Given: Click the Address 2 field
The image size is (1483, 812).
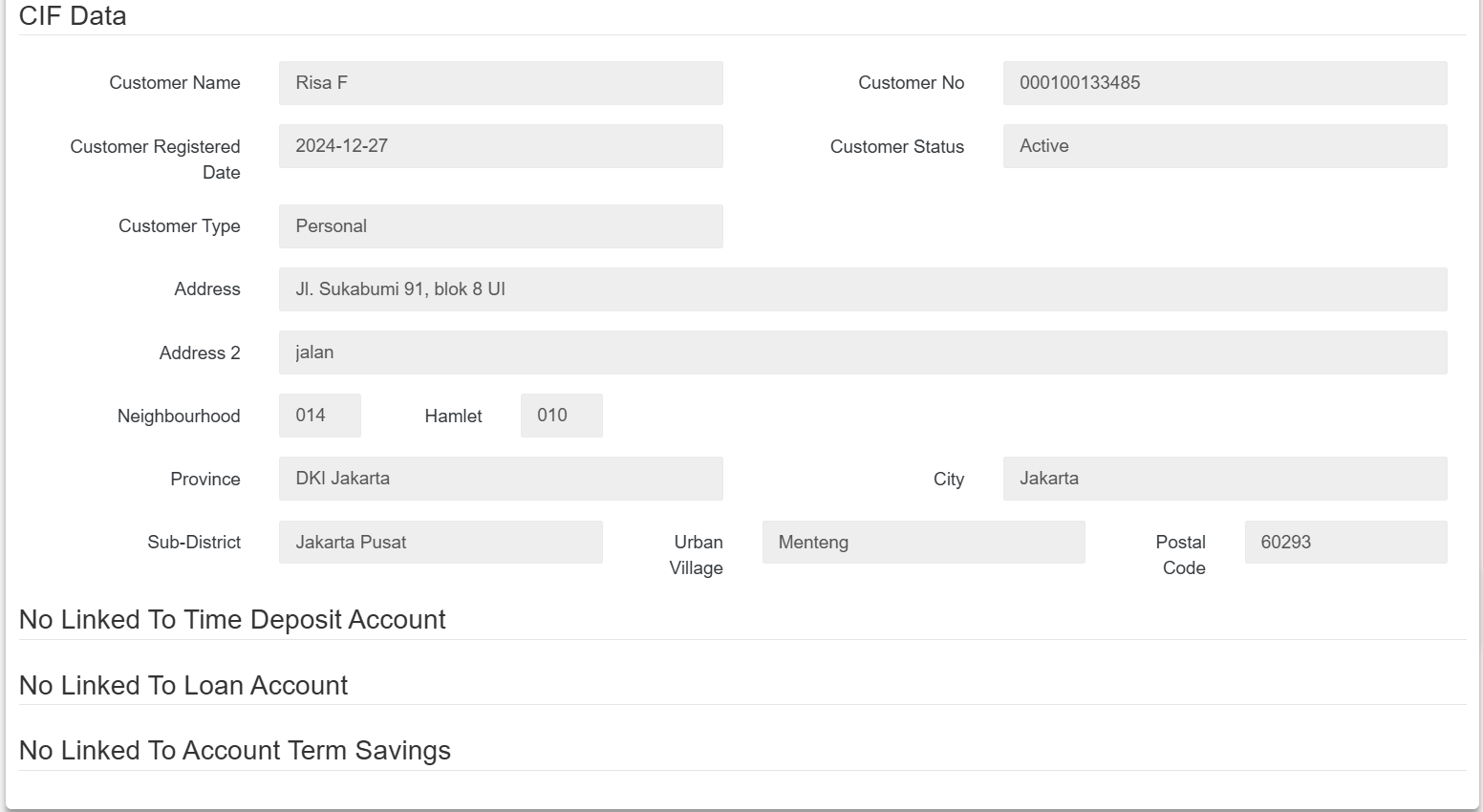Looking at the screenshot, I should [862, 353].
